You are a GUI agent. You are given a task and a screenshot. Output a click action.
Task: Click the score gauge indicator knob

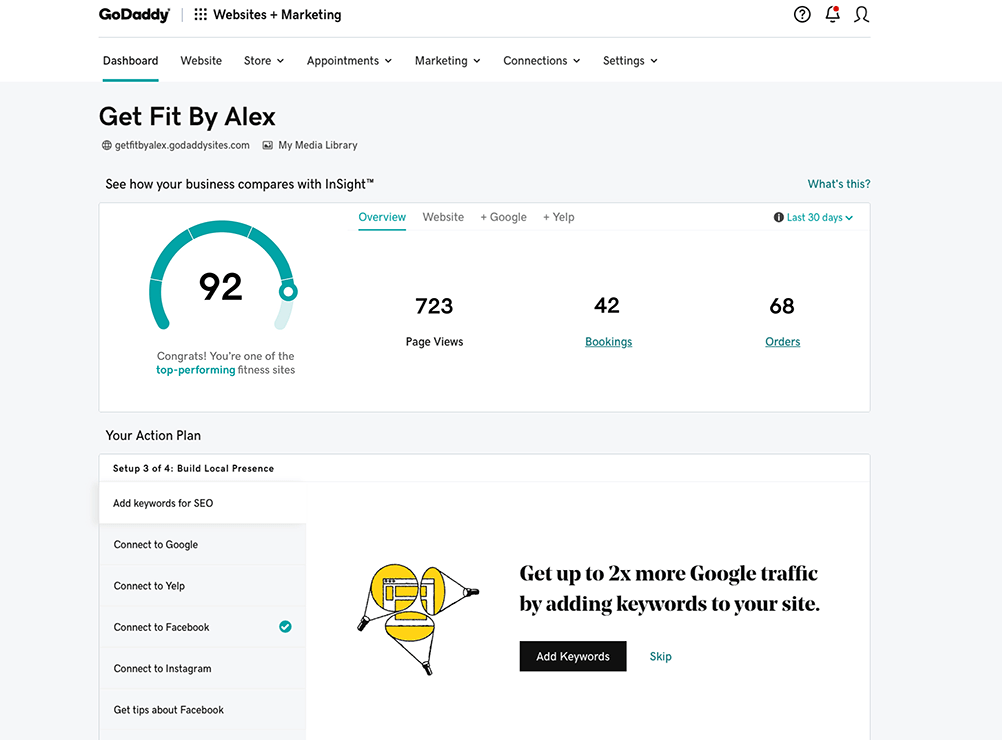click(x=288, y=292)
